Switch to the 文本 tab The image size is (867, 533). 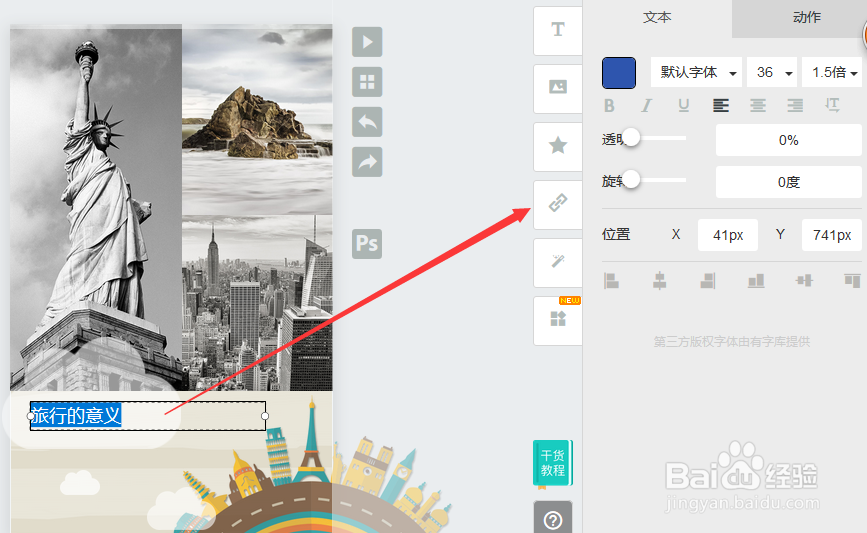tap(657, 18)
